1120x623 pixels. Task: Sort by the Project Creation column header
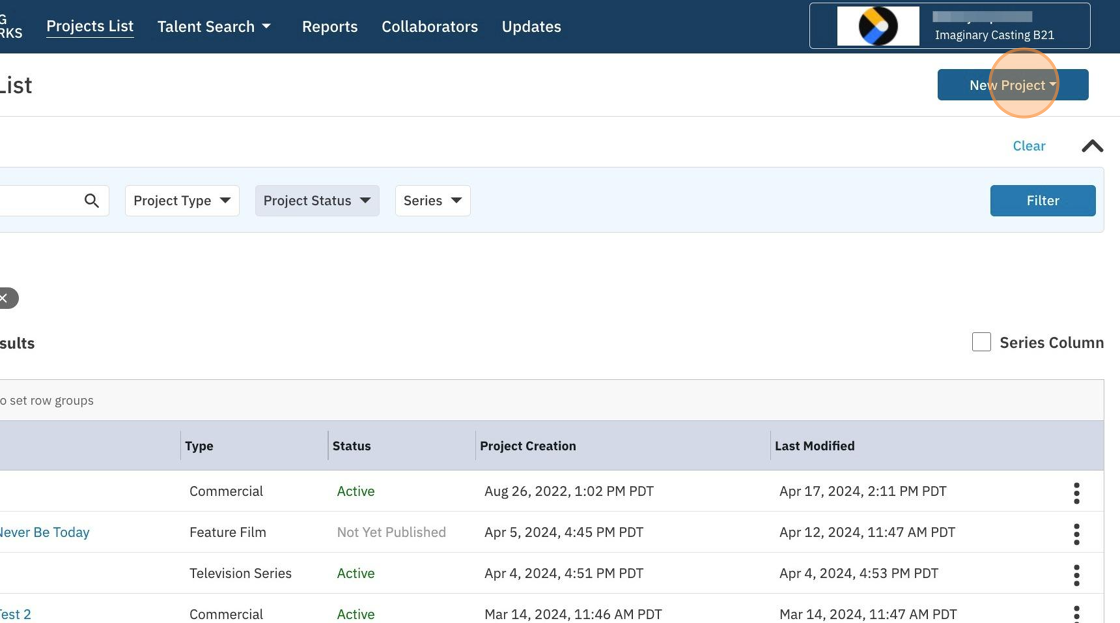528,446
